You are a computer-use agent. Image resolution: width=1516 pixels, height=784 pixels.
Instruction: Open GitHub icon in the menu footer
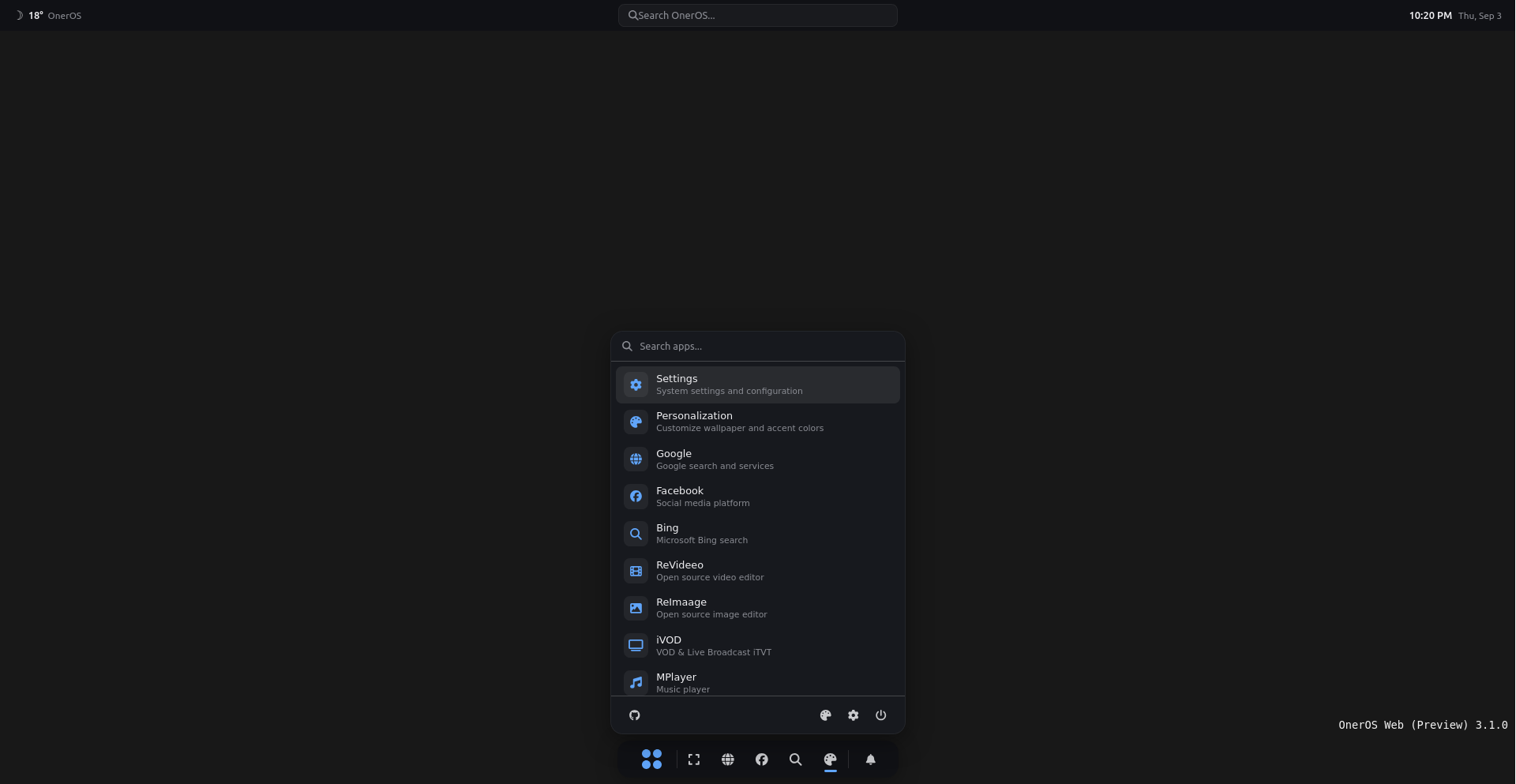[x=635, y=715]
